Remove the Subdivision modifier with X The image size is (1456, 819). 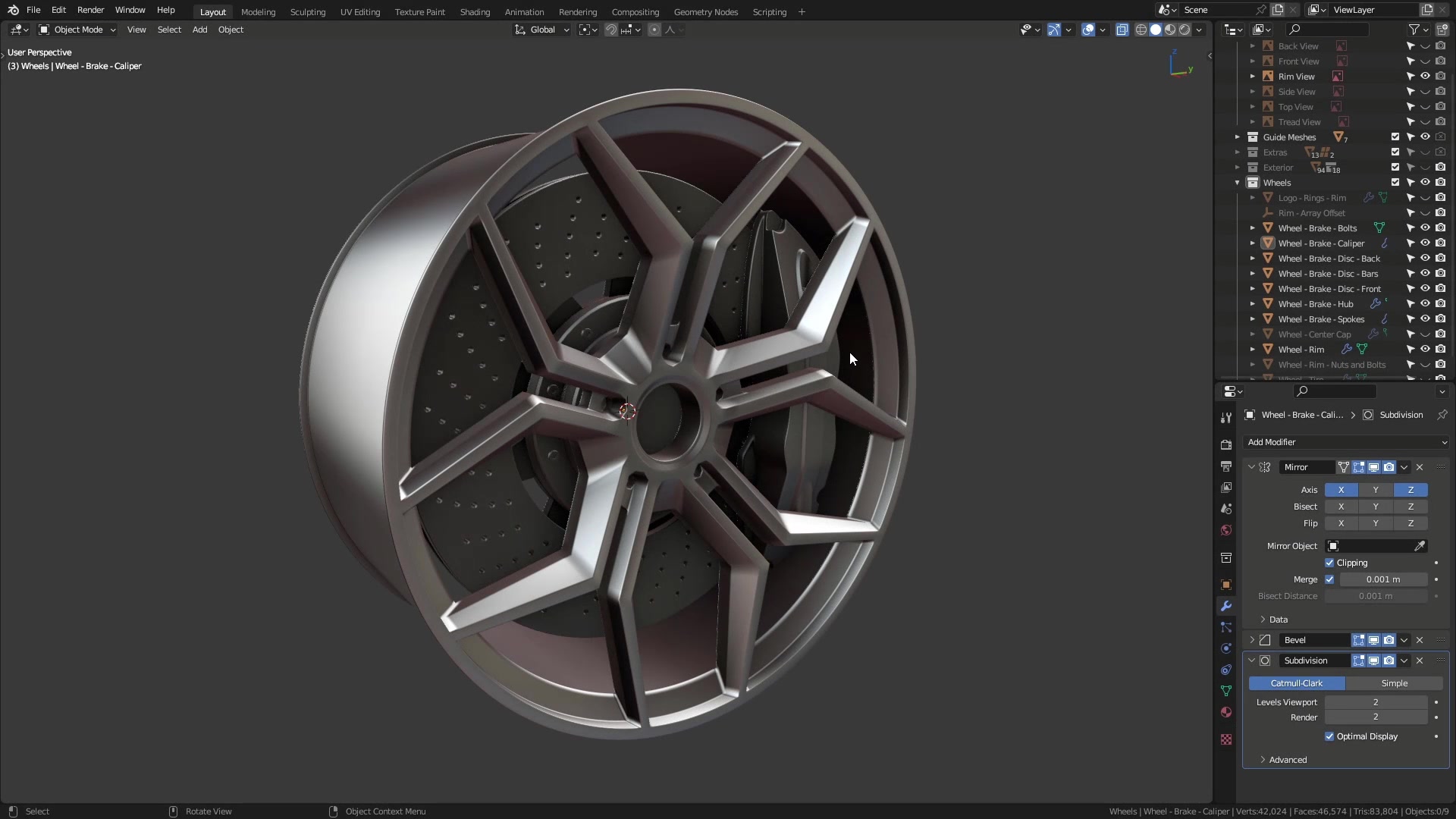pyautogui.click(x=1420, y=661)
